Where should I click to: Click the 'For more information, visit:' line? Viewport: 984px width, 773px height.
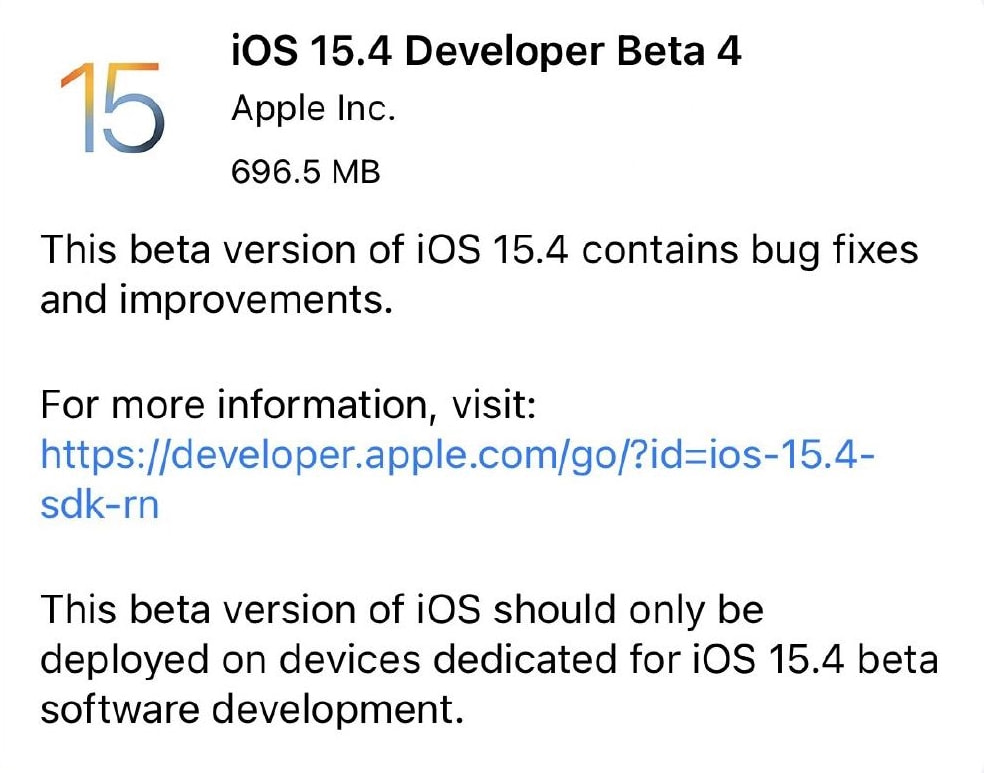tap(288, 404)
